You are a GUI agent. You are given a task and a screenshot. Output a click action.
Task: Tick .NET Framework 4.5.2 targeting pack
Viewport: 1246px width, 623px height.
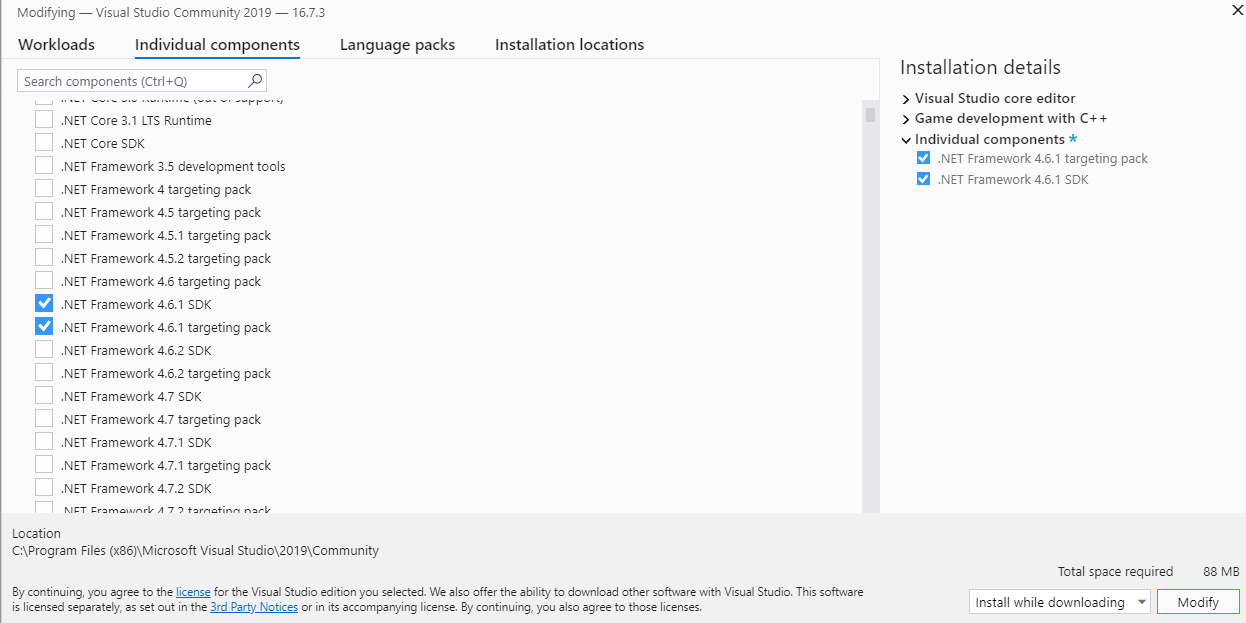pos(44,258)
